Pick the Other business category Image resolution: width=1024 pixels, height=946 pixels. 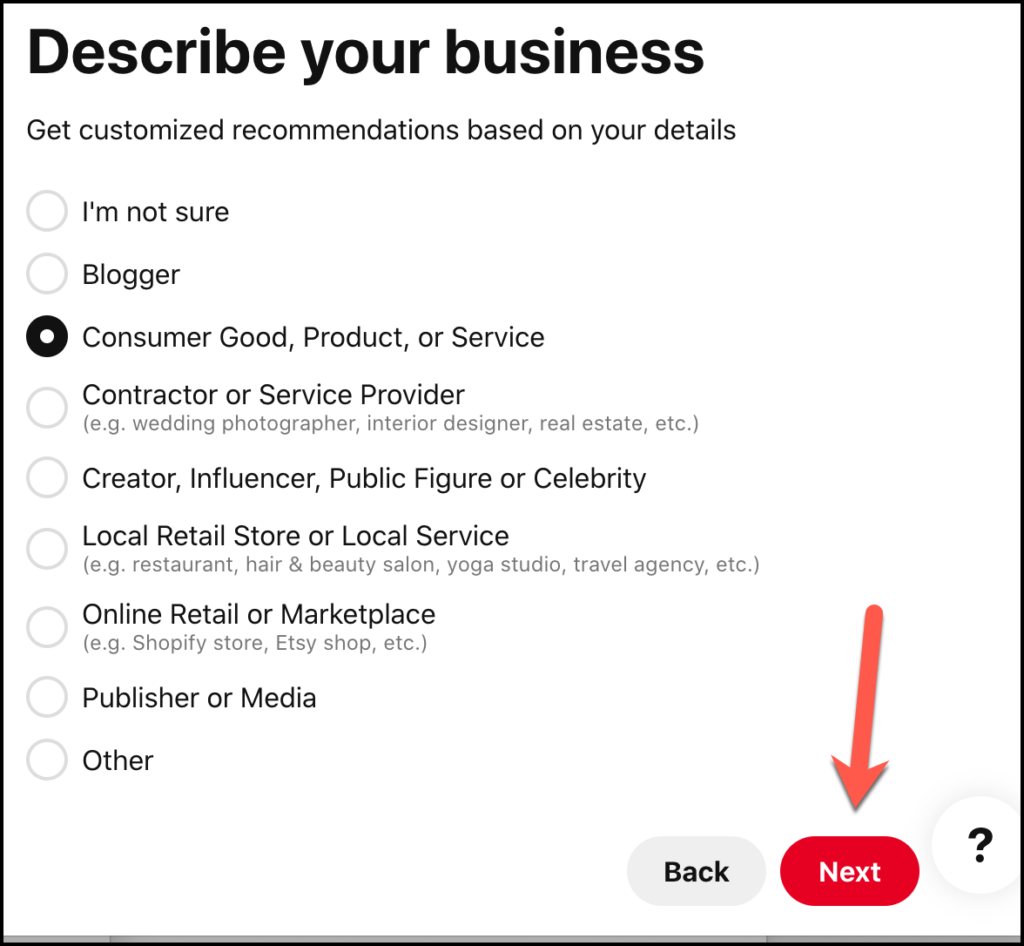pyautogui.click(x=46, y=760)
